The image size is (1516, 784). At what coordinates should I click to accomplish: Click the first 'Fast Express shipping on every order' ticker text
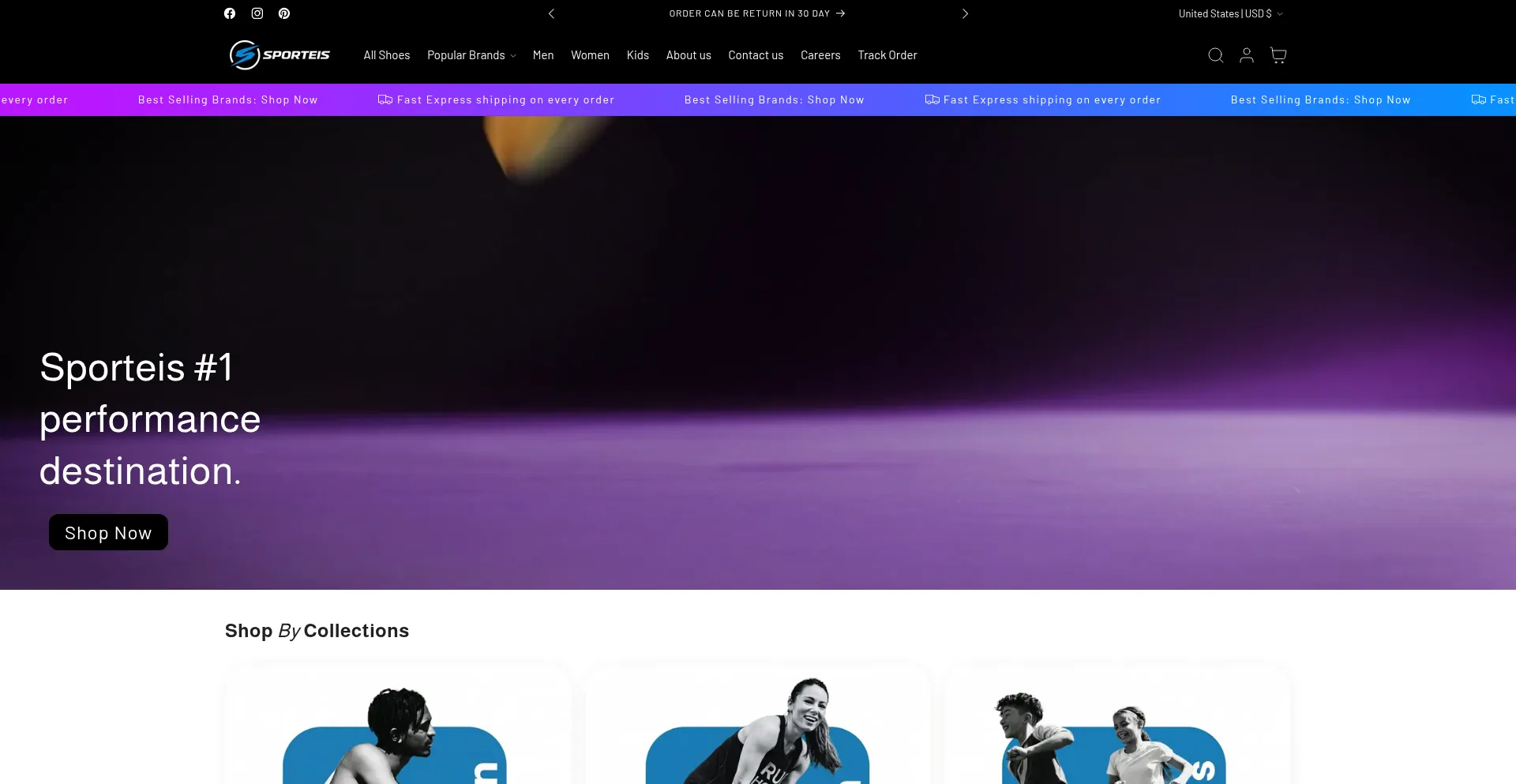(x=505, y=100)
